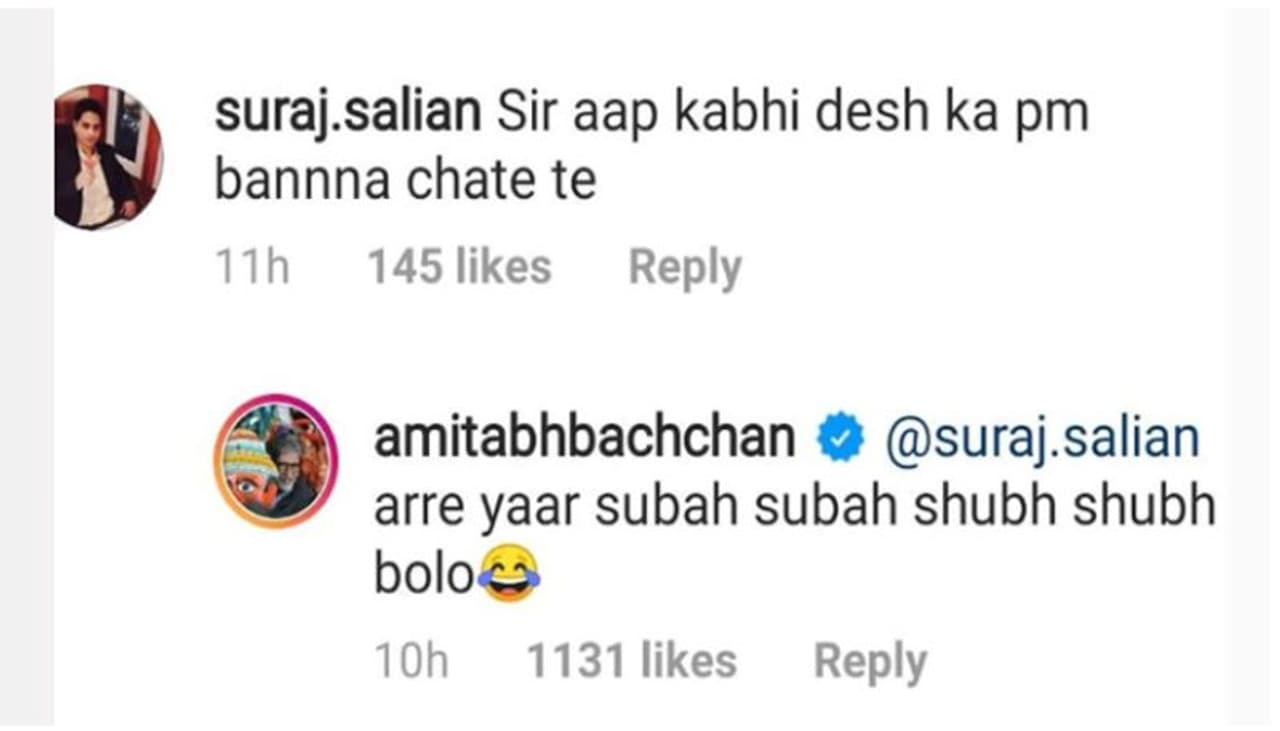This screenshot has width=1280, height=731.
Task: Click the 11h timestamp
Action: pos(253,268)
